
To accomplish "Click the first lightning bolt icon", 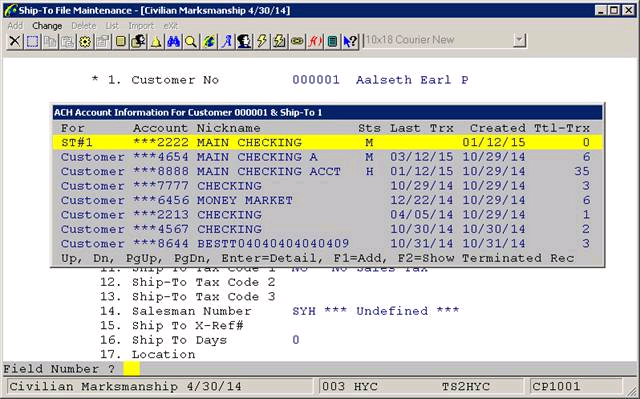I will (262, 41).
